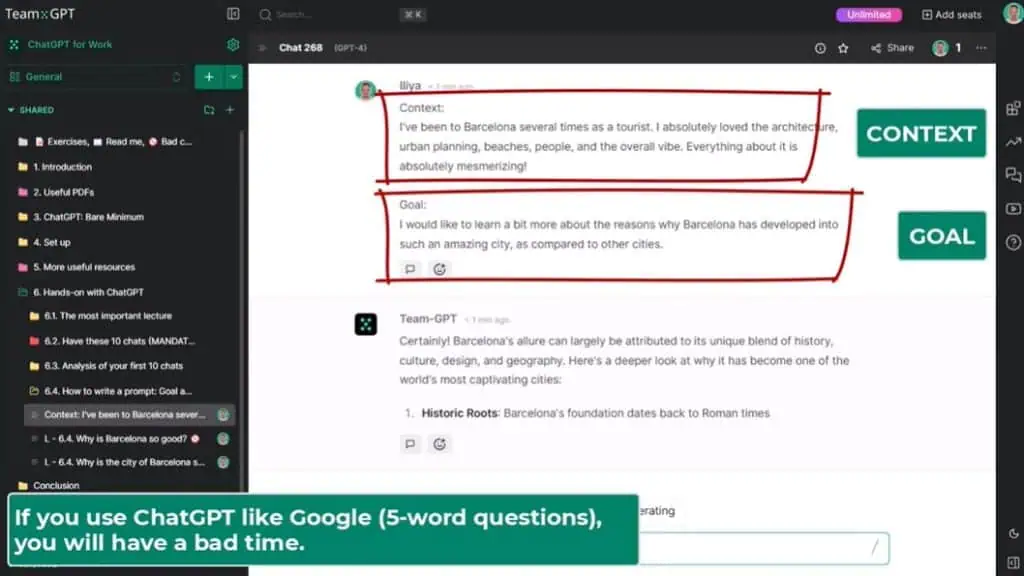Open the green new-chat dropdown arrow

233,77
